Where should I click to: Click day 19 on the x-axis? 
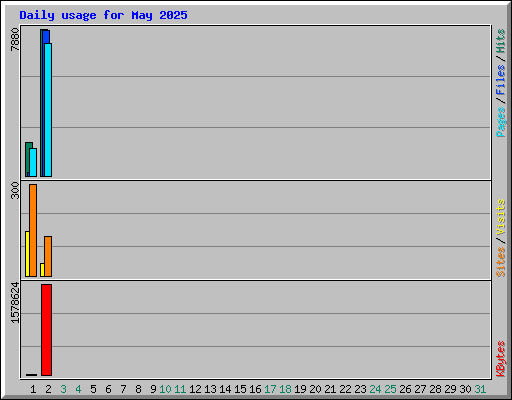coord(300,389)
